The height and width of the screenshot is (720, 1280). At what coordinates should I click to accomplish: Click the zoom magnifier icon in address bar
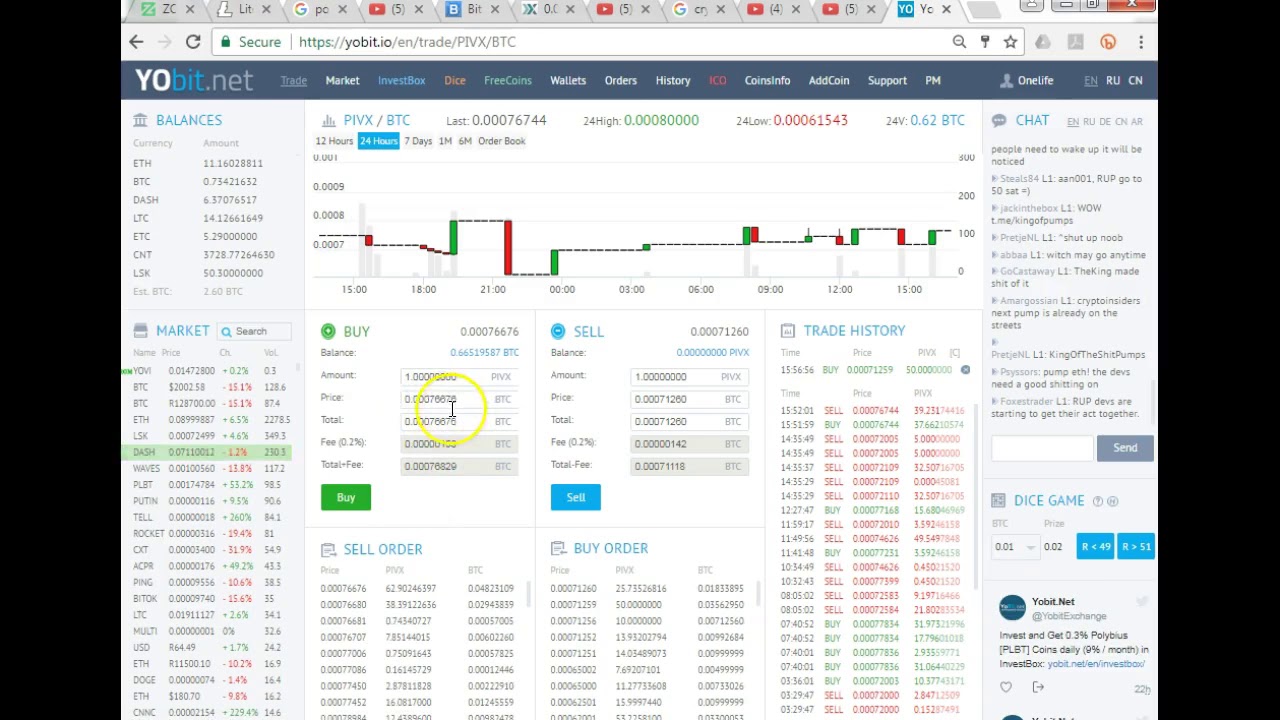[959, 42]
